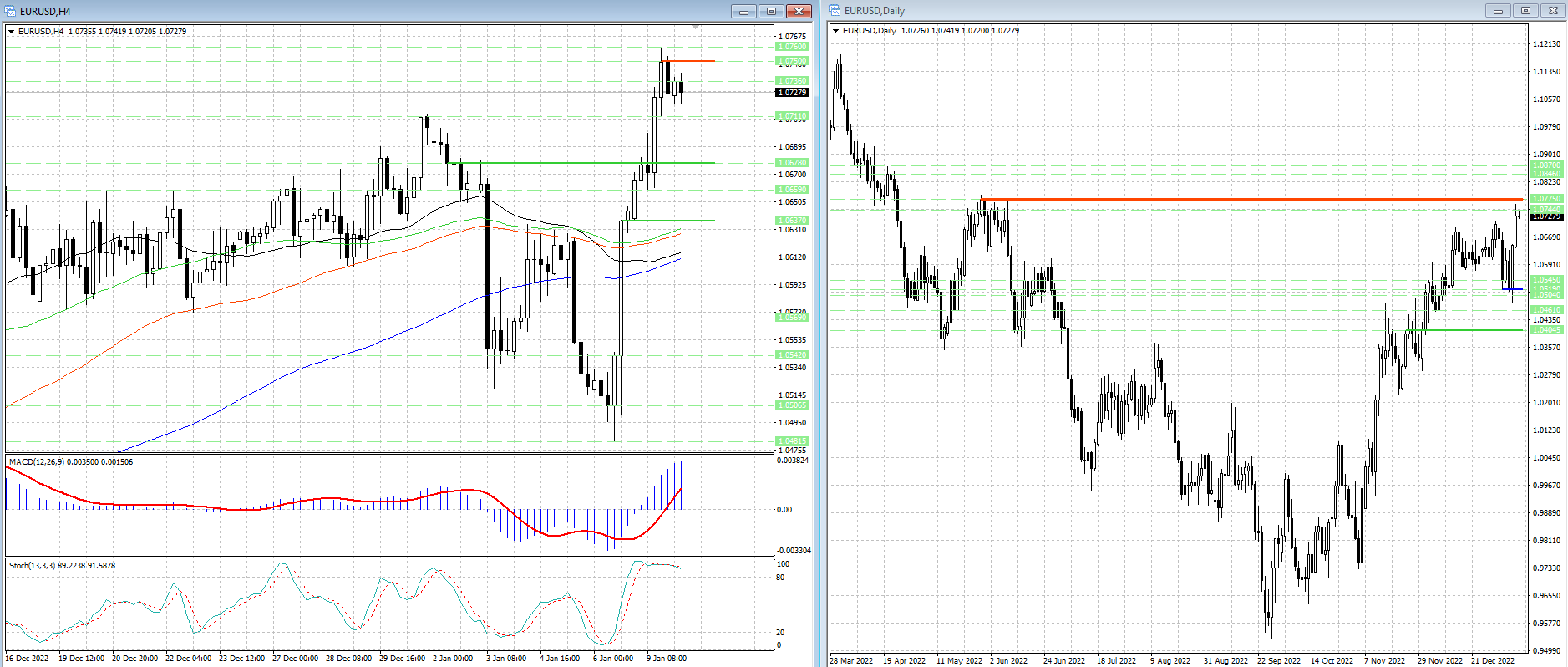Click the chart icon in EURUSD,Daily title bar
This screenshot has height=667, width=1568.
835,11
